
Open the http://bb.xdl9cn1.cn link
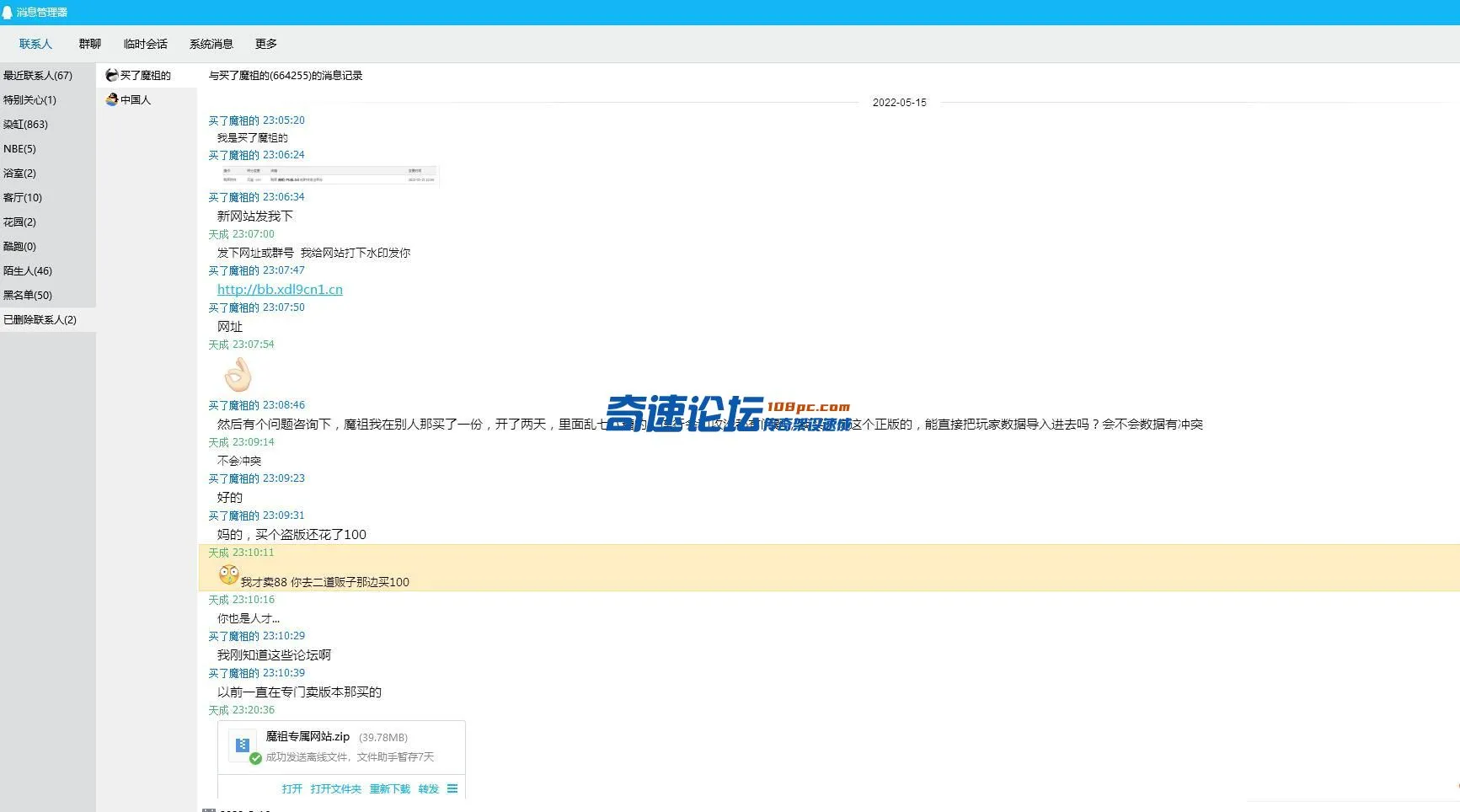[280, 289]
